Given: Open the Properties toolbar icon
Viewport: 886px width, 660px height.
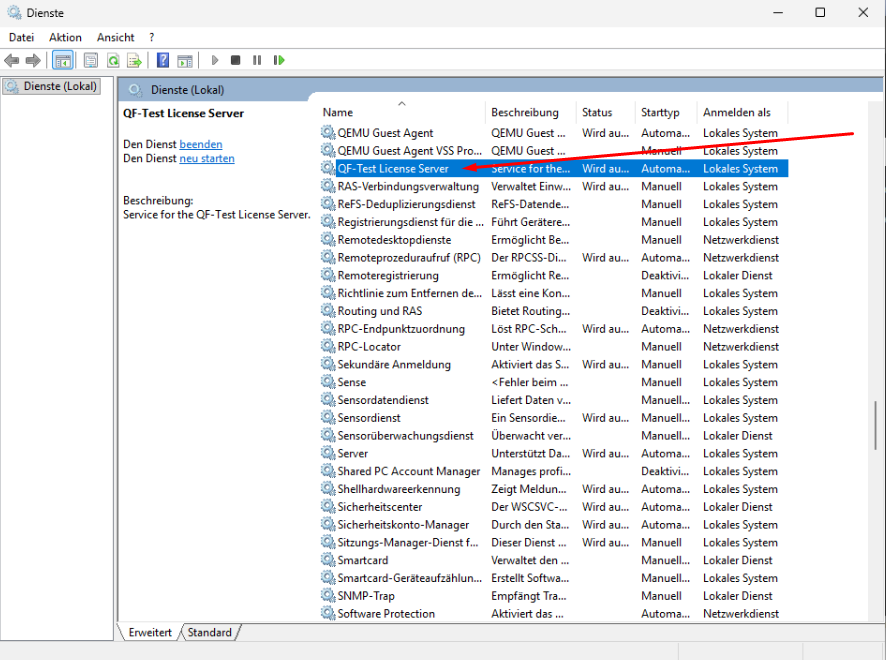Looking at the screenshot, I should coord(90,60).
